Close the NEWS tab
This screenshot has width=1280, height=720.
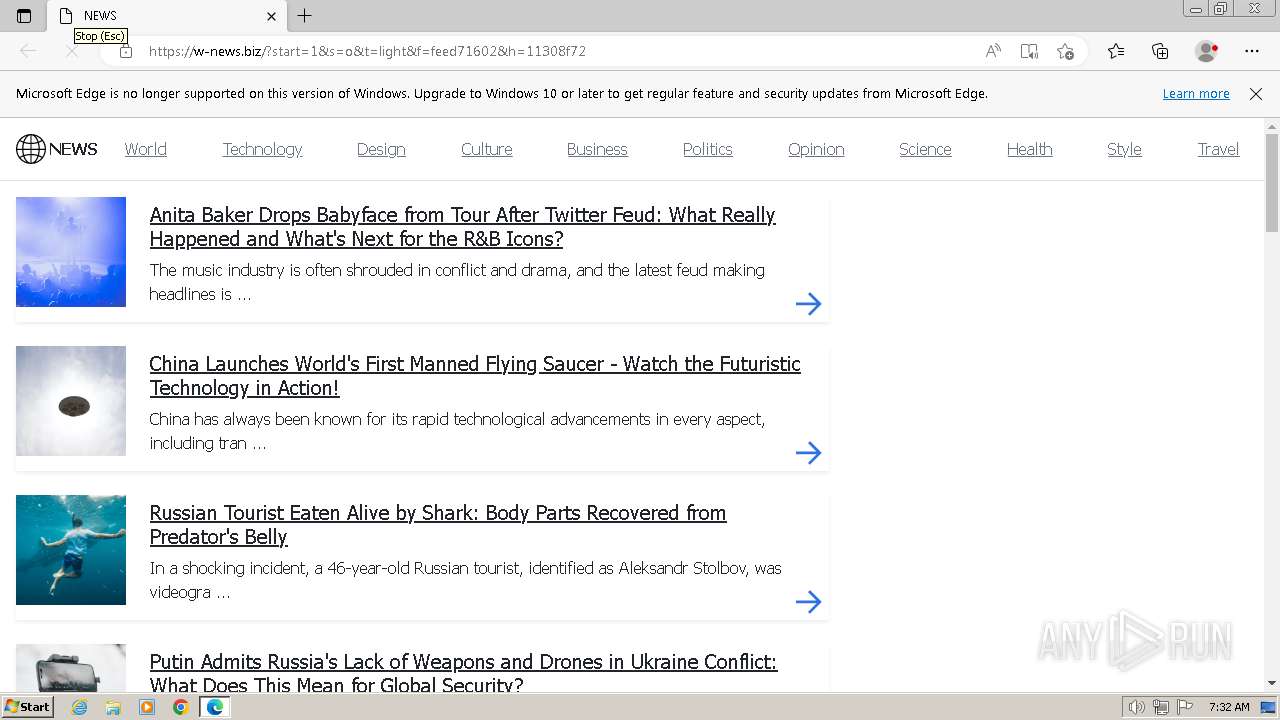(x=271, y=16)
